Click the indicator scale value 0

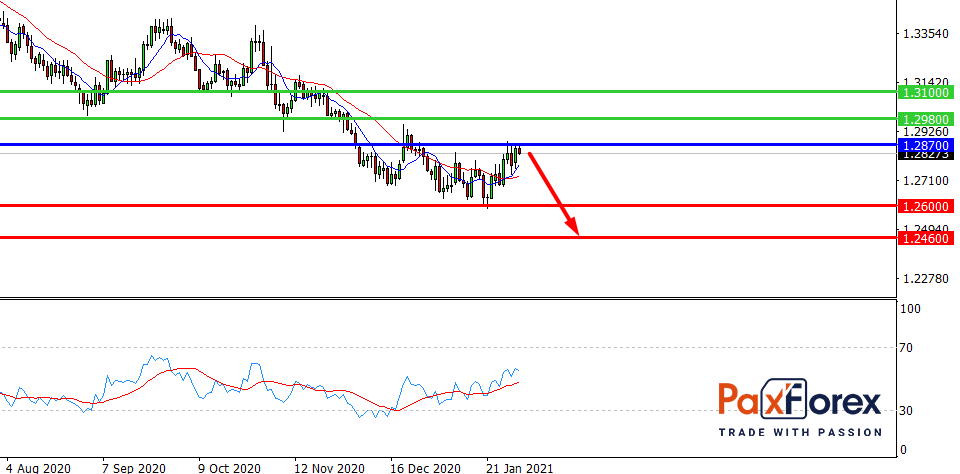(x=906, y=450)
